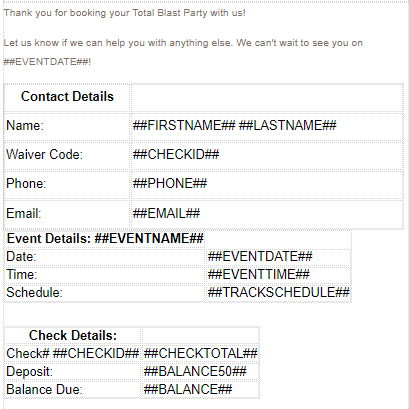The image size is (409, 409).
Task: Click the Schedule label cell
Action: pos(105,293)
